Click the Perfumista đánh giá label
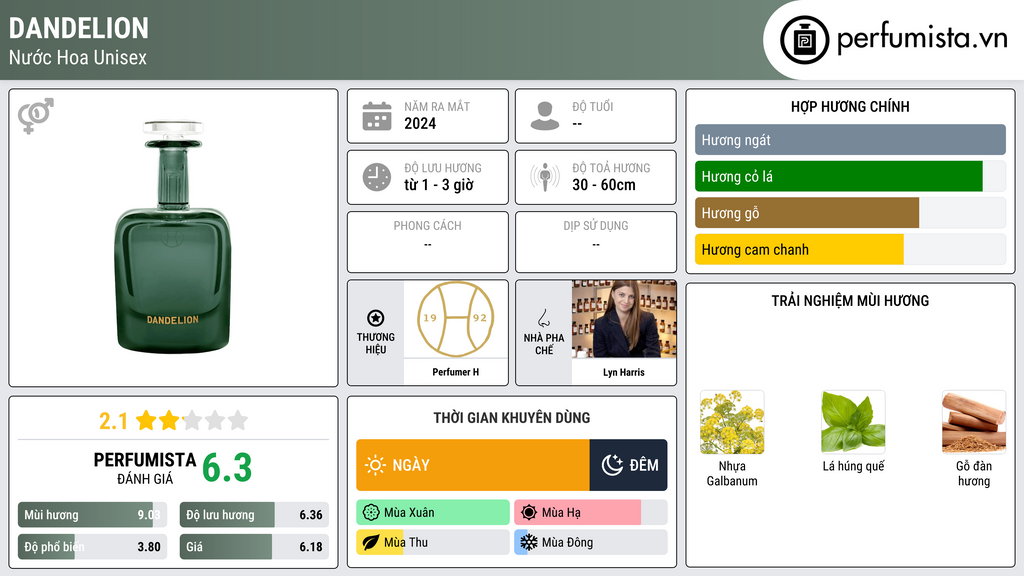 [x=145, y=468]
